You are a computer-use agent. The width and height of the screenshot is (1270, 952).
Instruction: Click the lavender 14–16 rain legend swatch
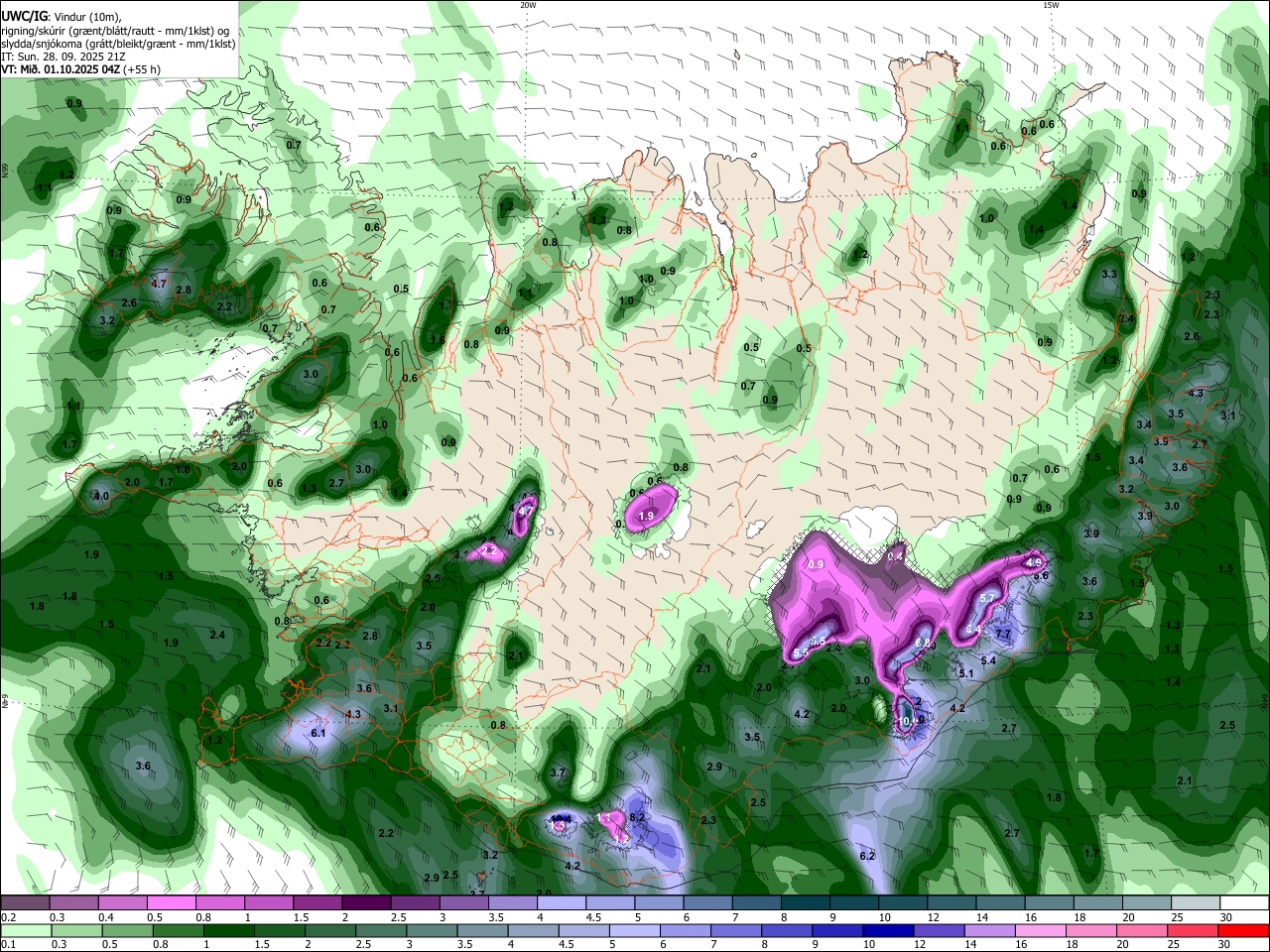pyautogui.click(x=988, y=930)
